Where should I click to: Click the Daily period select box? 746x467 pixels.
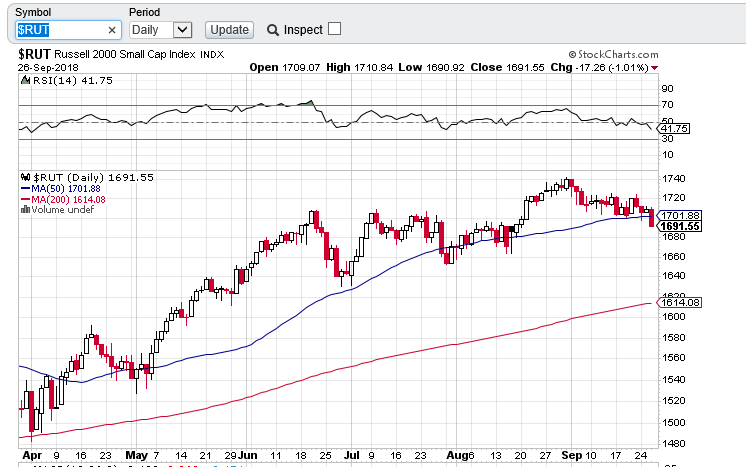pyautogui.click(x=161, y=30)
